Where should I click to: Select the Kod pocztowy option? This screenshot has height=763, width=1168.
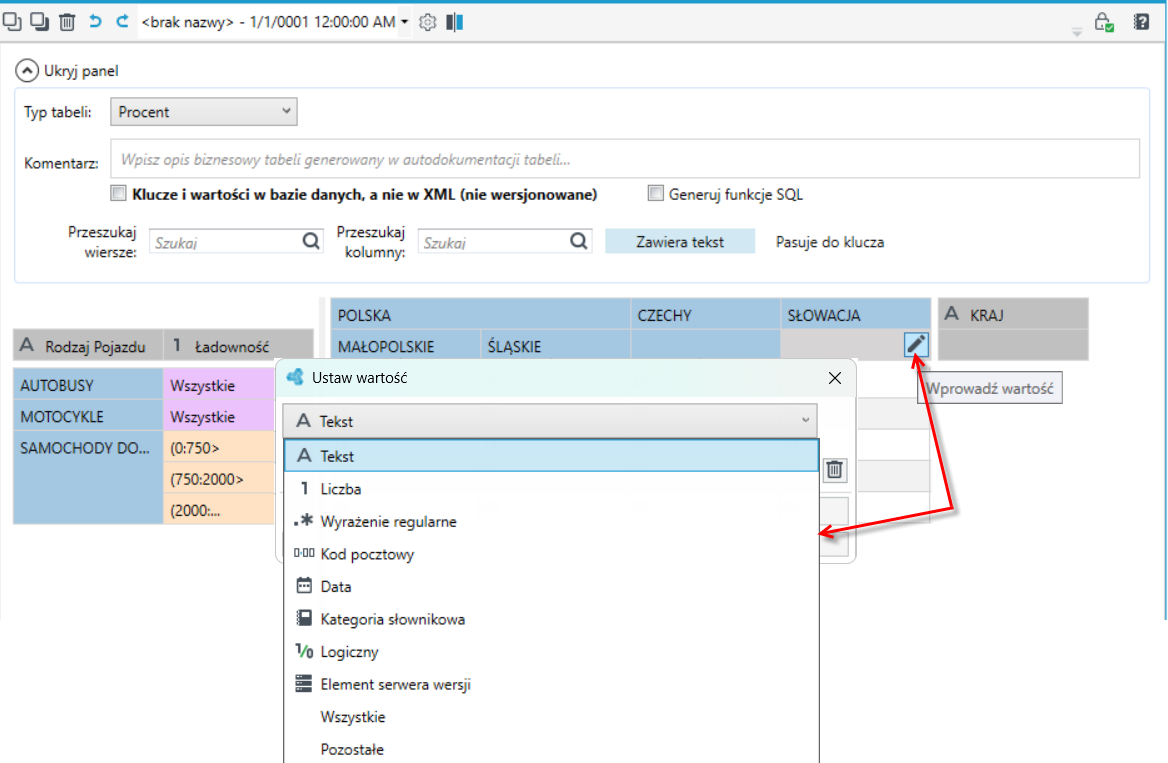pyautogui.click(x=551, y=554)
